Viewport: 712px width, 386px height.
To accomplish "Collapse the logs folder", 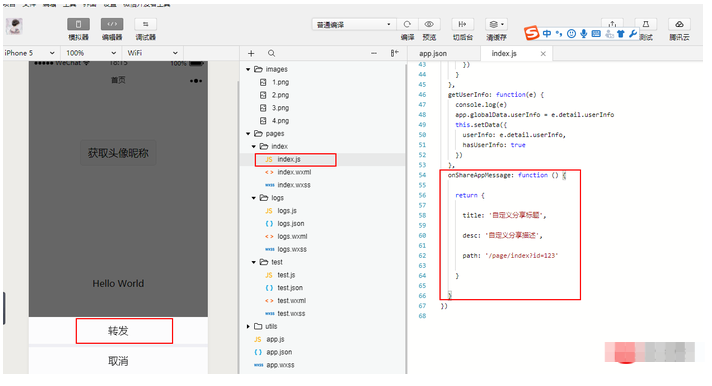I will 253,198.
